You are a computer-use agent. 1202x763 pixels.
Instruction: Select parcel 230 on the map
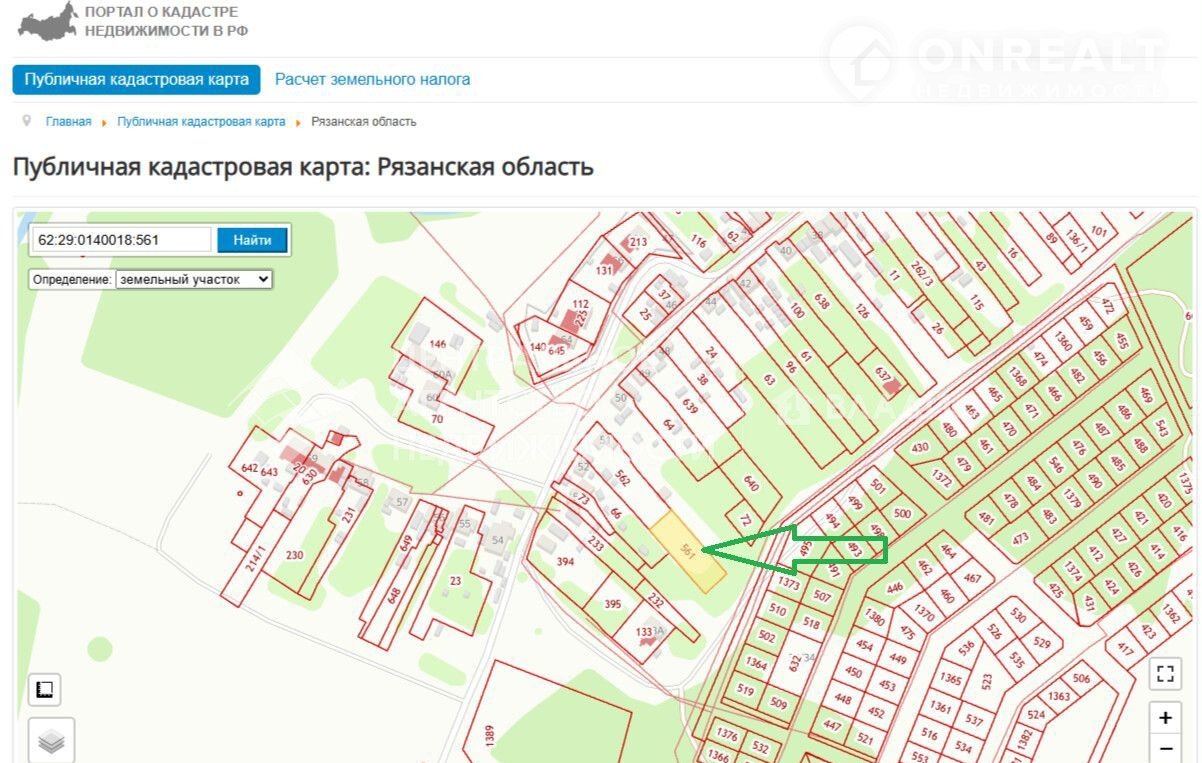click(294, 556)
